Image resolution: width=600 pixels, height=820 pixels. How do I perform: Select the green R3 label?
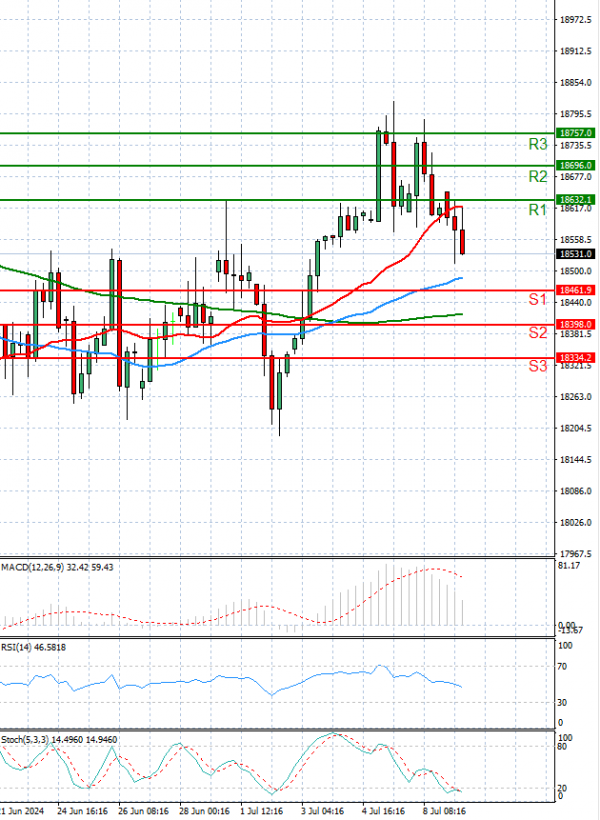538,144
